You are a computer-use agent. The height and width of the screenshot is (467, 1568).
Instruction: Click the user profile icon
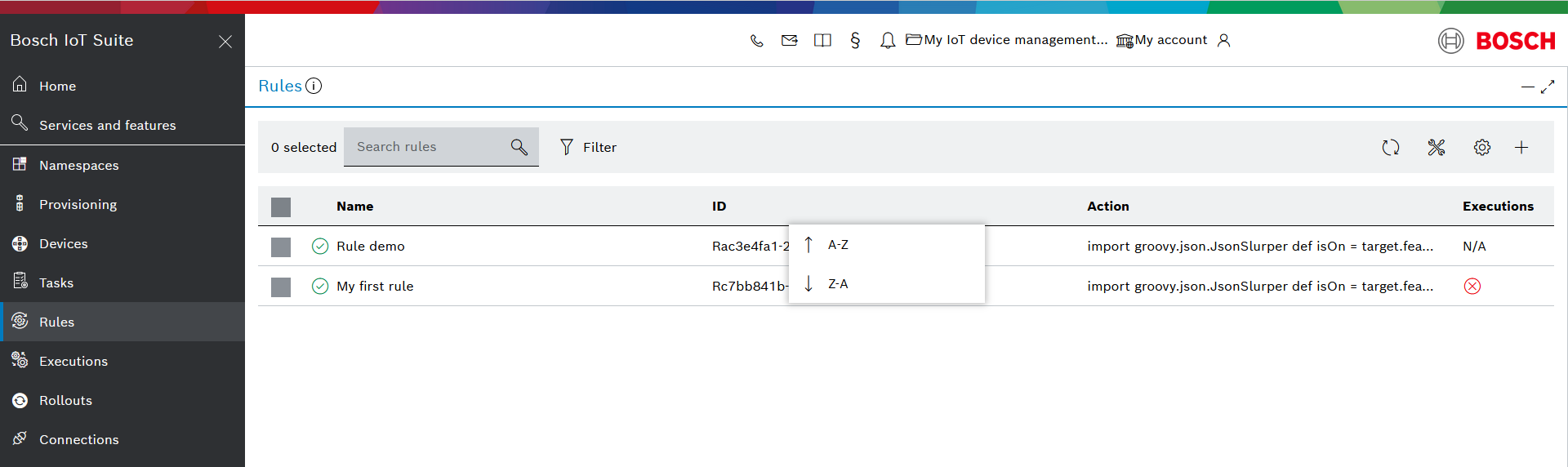click(1223, 40)
